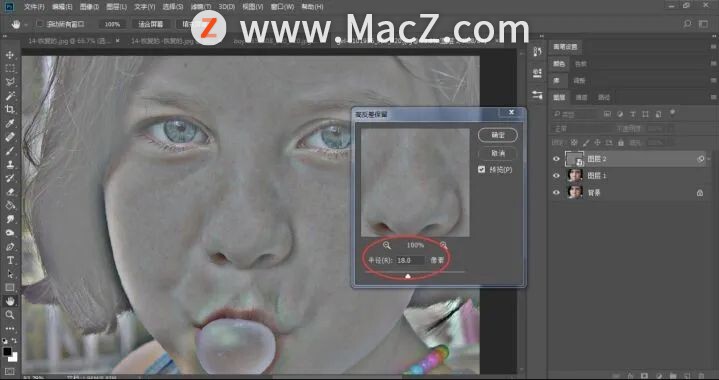Image resolution: width=719 pixels, height=380 pixels.
Task: Hide the 背景 background layer eye
Action: pyautogui.click(x=556, y=193)
